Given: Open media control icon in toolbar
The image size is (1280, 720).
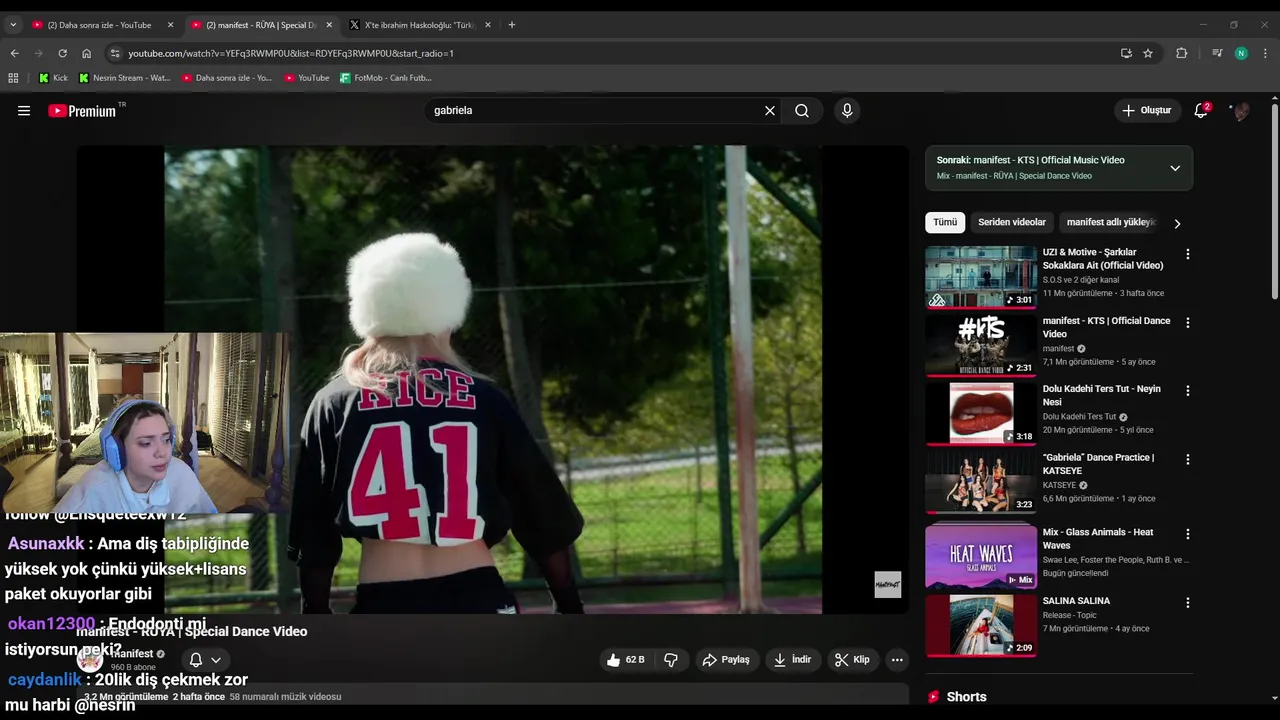Looking at the screenshot, I should pos(1217,53).
